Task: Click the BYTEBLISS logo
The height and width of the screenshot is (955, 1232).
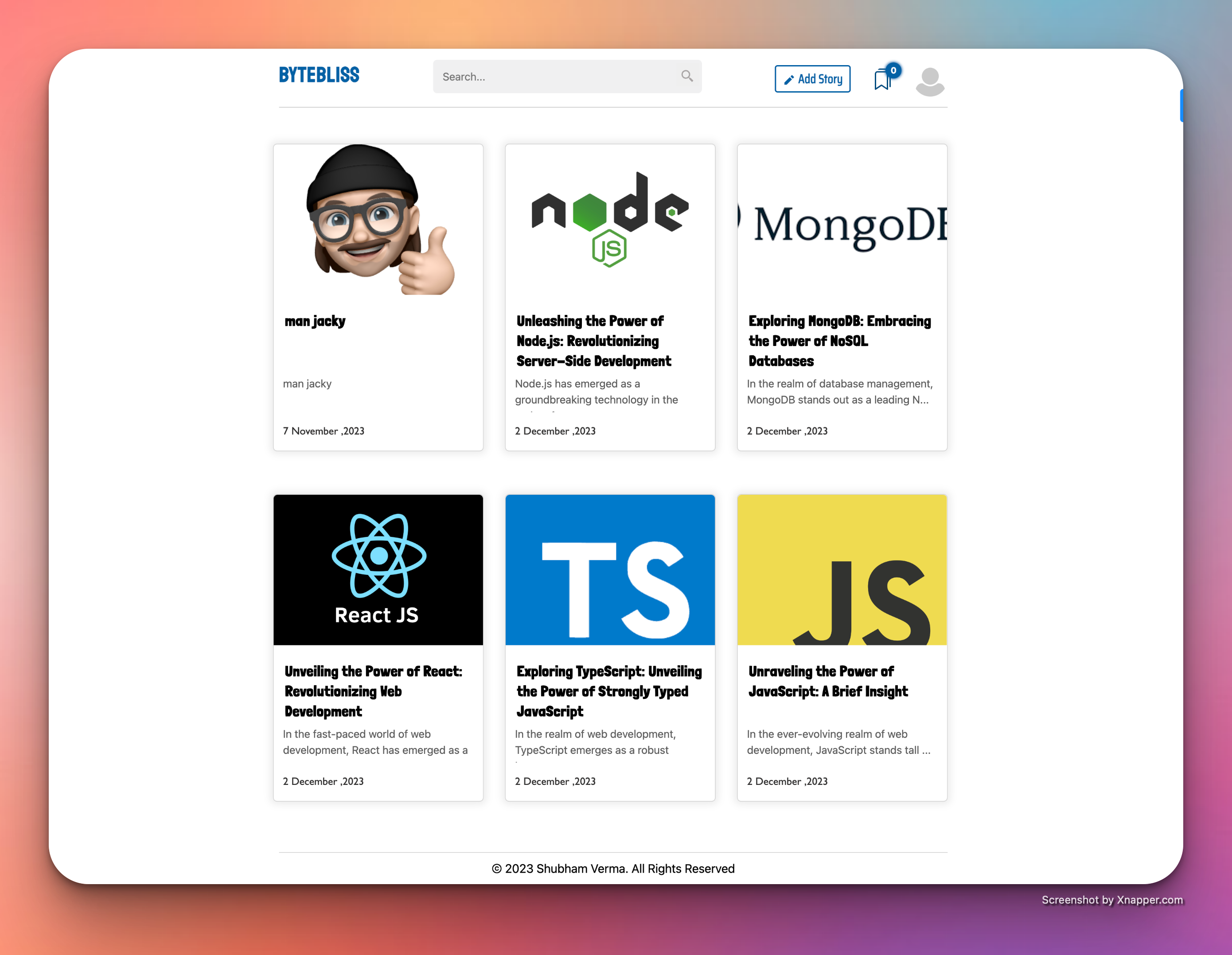Action: click(319, 75)
